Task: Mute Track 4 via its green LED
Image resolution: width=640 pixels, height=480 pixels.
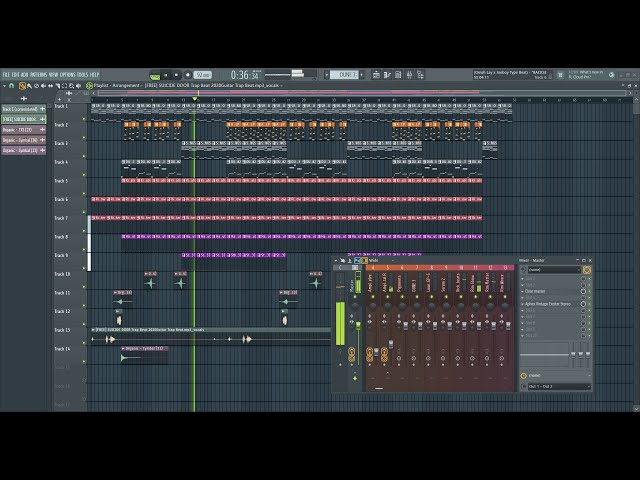Action: tap(84, 175)
